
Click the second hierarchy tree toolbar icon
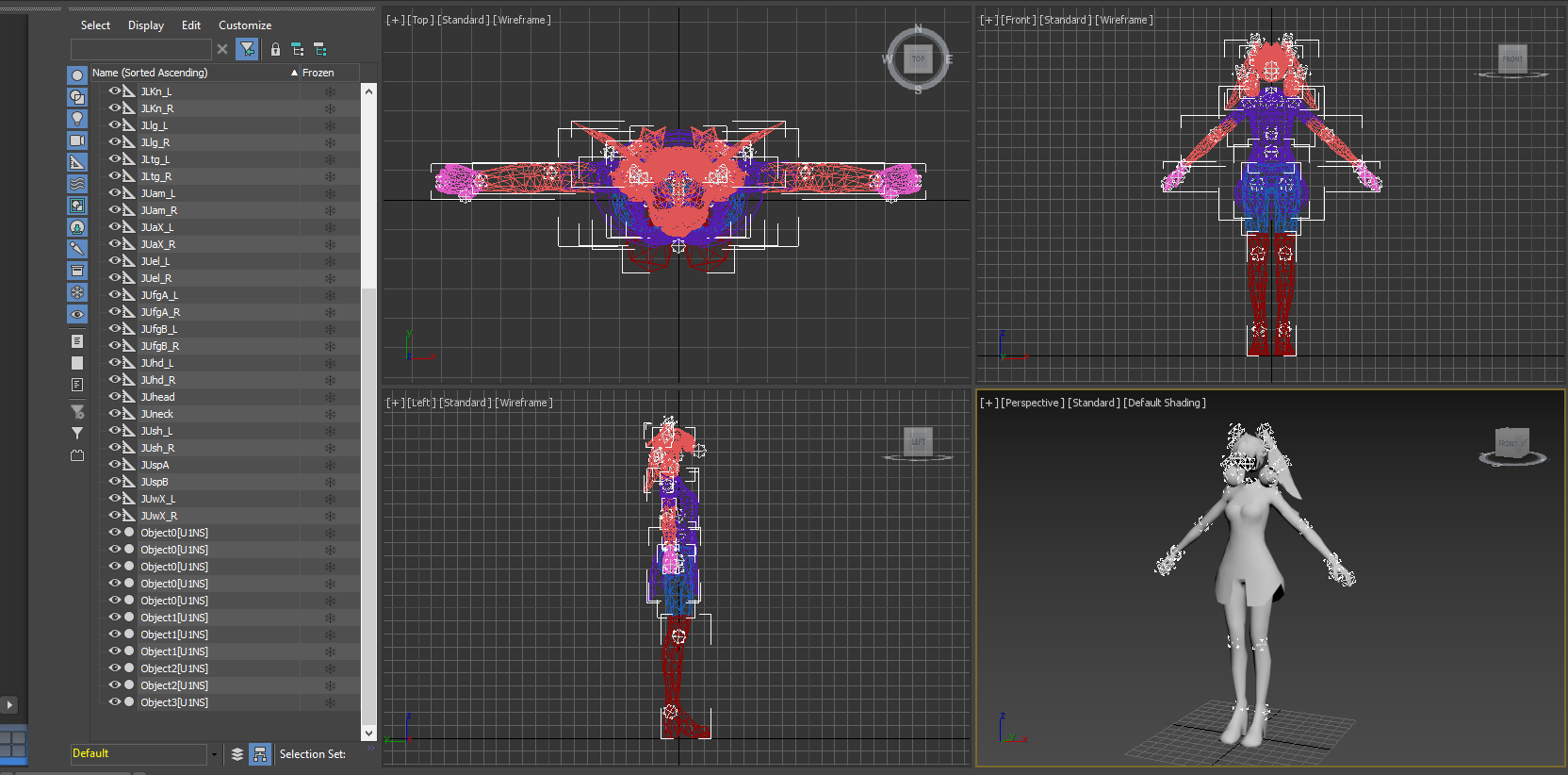point(320,49)
